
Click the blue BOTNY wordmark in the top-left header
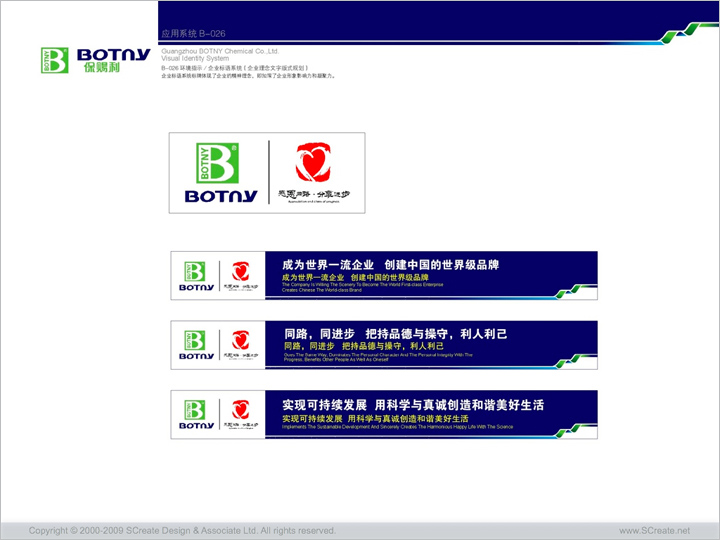pyautogui.click(x=113, y=55)
